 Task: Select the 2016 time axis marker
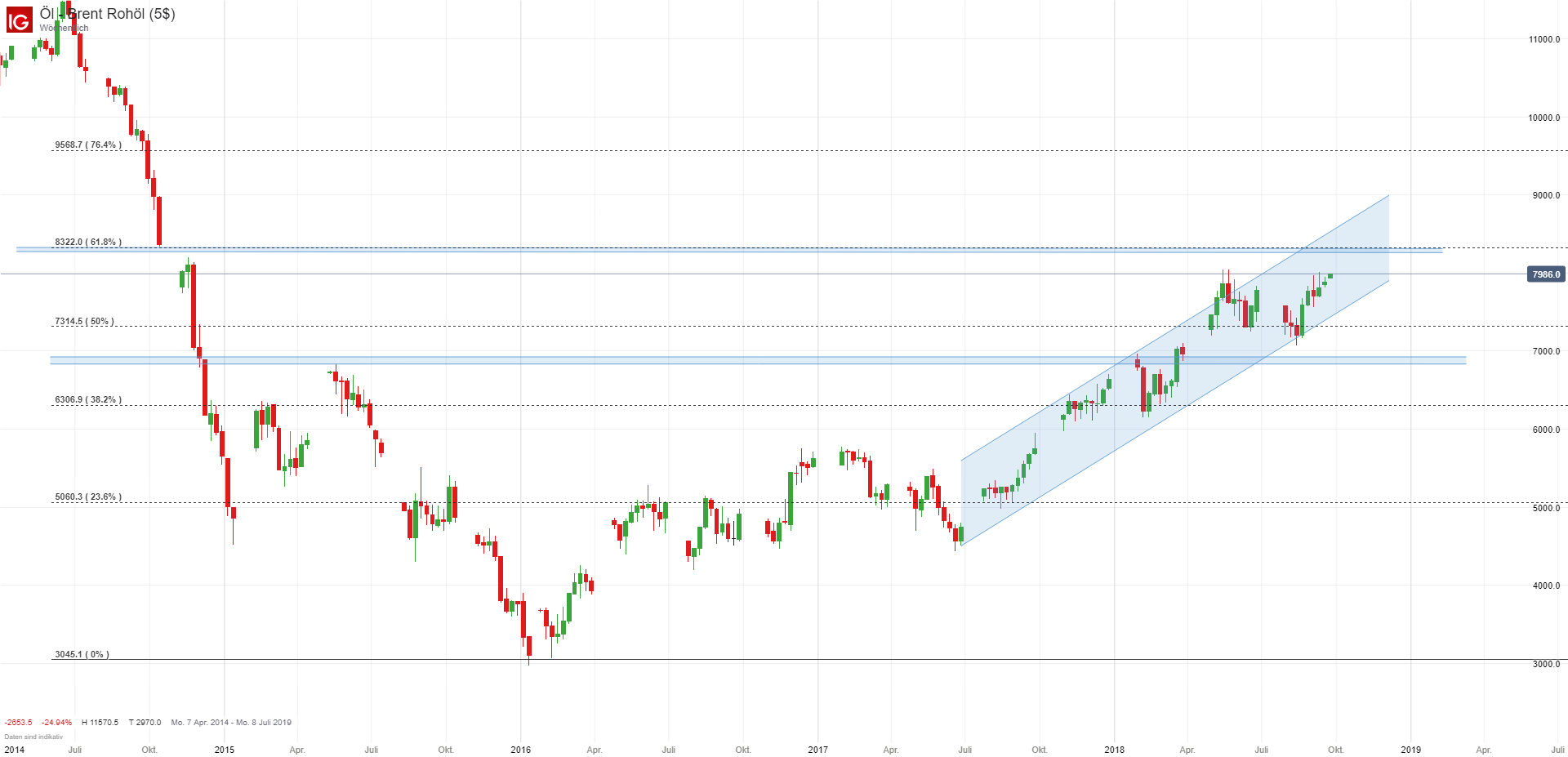[x=520, y=750]
